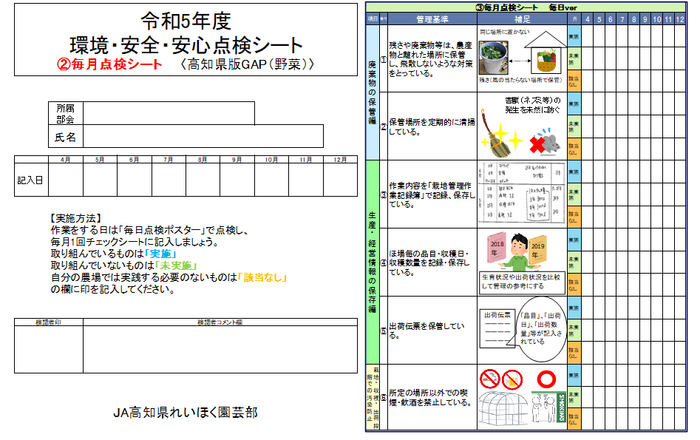700x440 pixels.
Task: Click the 生産・経営情報の保存編 section label
Action: tap(372, 262)
